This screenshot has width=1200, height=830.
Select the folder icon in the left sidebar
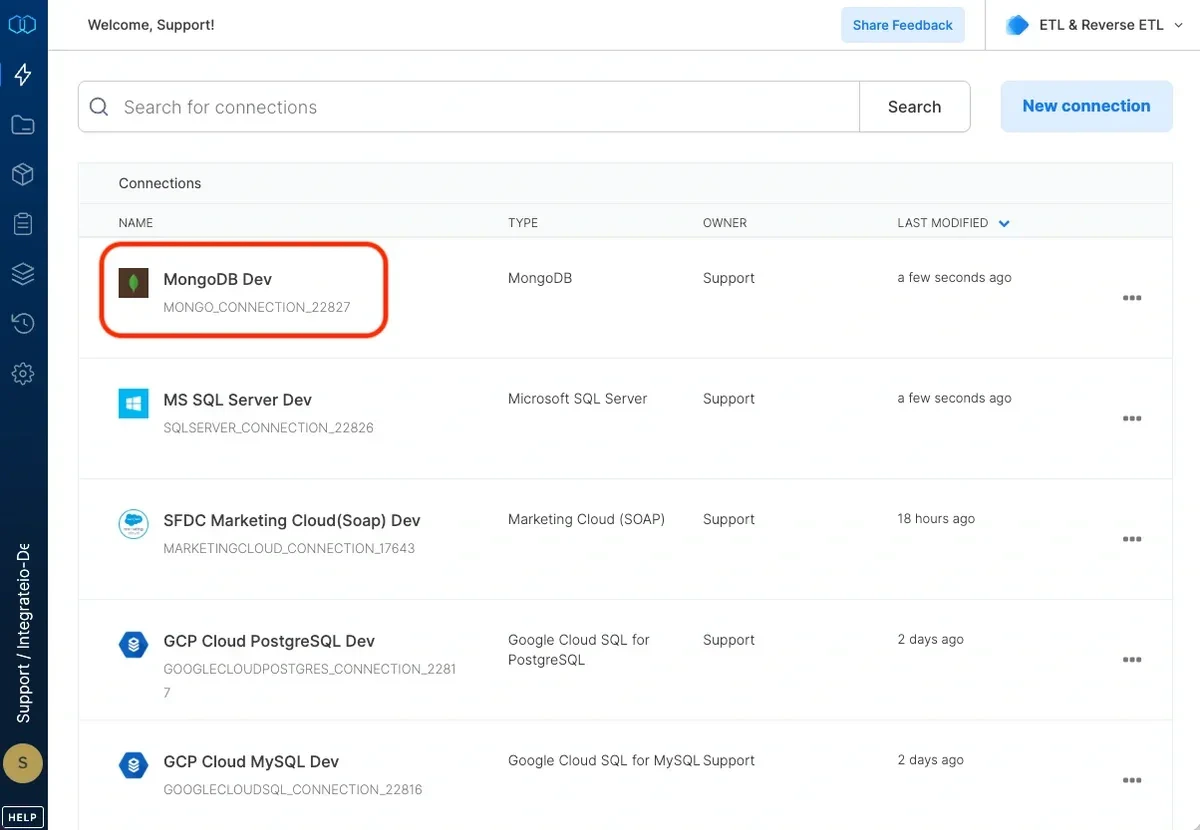23,124
